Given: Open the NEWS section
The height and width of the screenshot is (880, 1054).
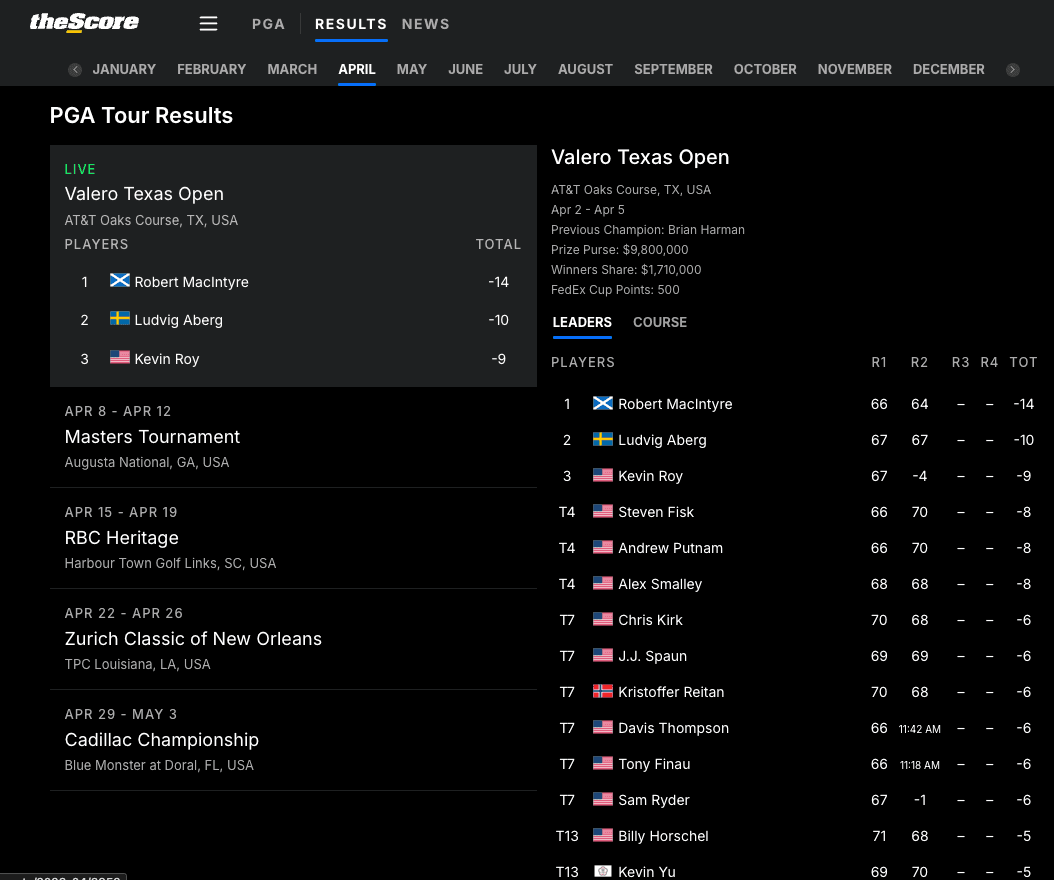Looking at the screenshot, I should tap(425, 24).
